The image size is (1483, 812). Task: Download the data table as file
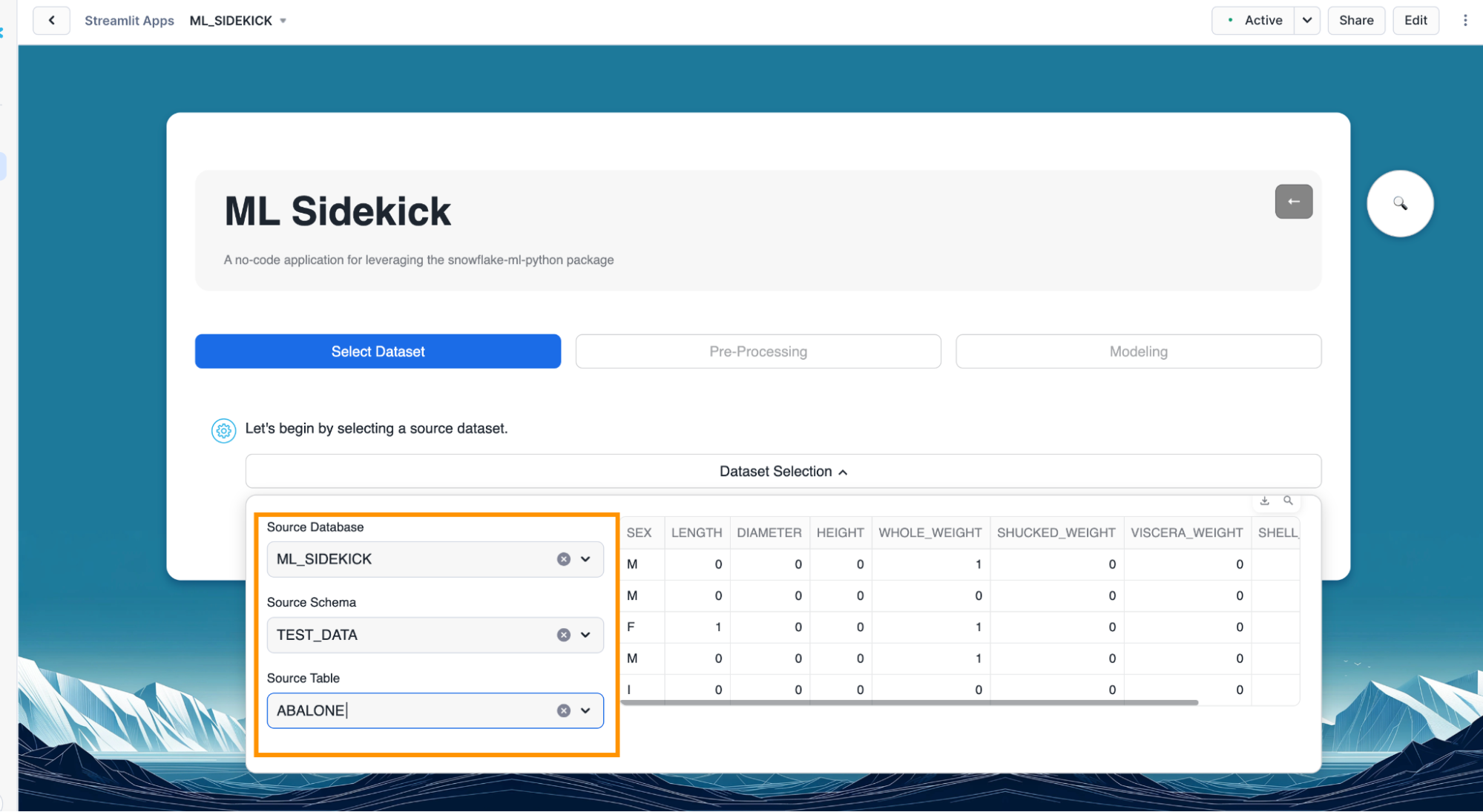point(1265,501)
